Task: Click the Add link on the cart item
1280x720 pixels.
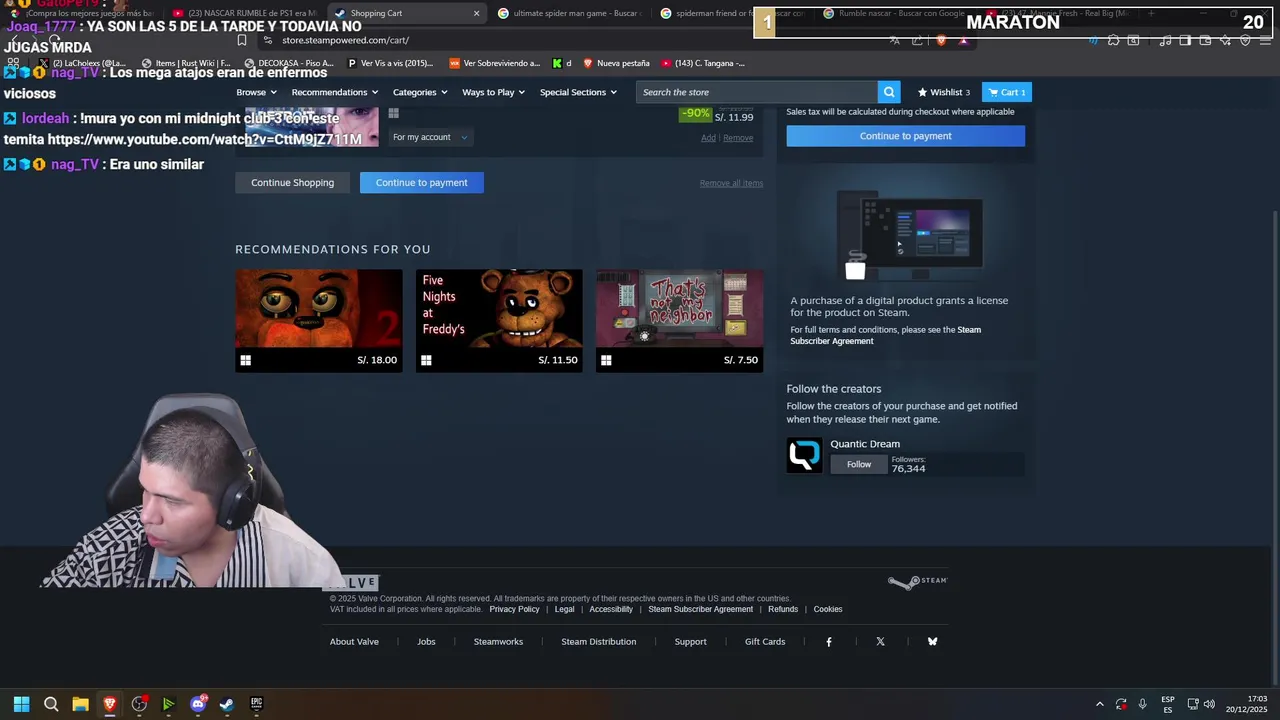Action: click(708, 138)
